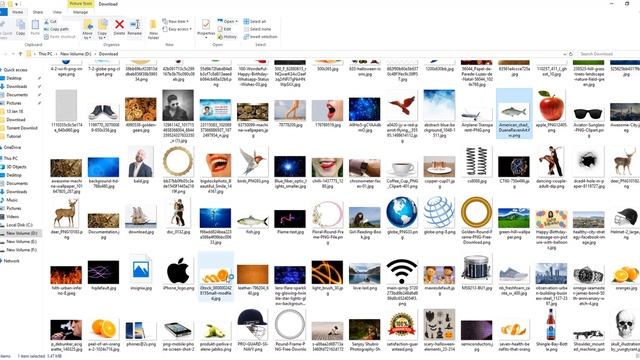Click the Cut scissors button
Viewport: 640px width, 360px height.
[x=50, y=21]
